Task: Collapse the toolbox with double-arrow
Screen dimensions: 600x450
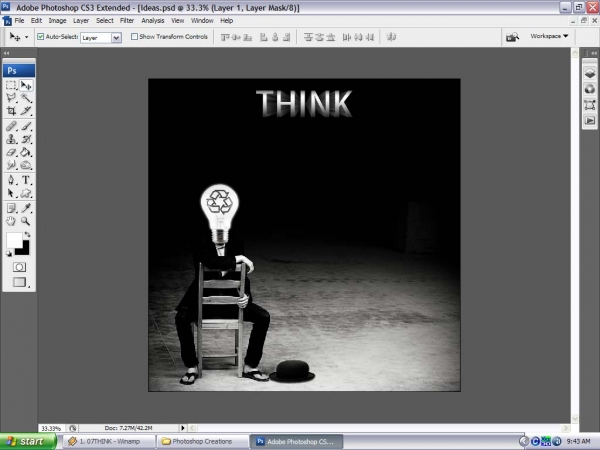Action: point(7,53)
